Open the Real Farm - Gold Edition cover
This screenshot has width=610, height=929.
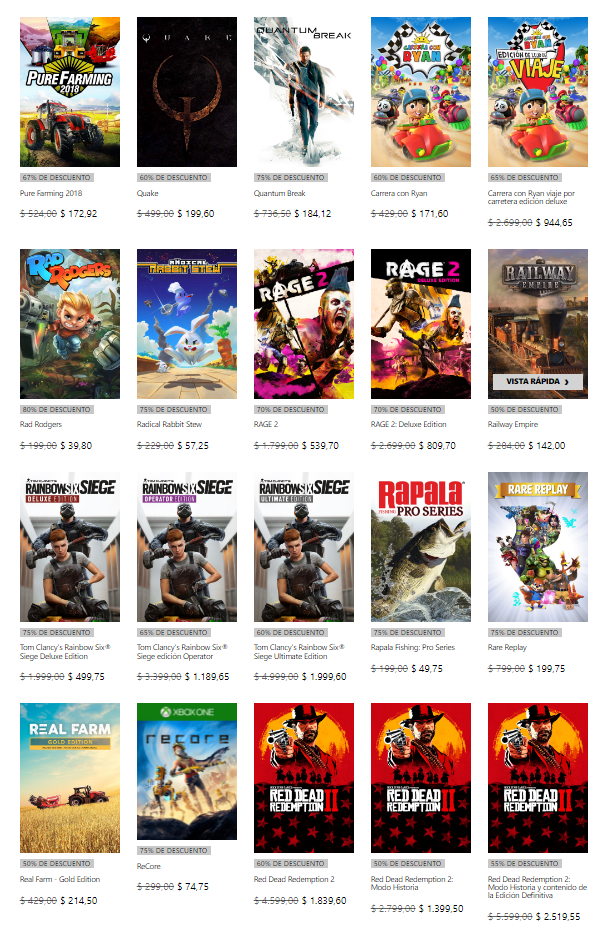(70, 778)
